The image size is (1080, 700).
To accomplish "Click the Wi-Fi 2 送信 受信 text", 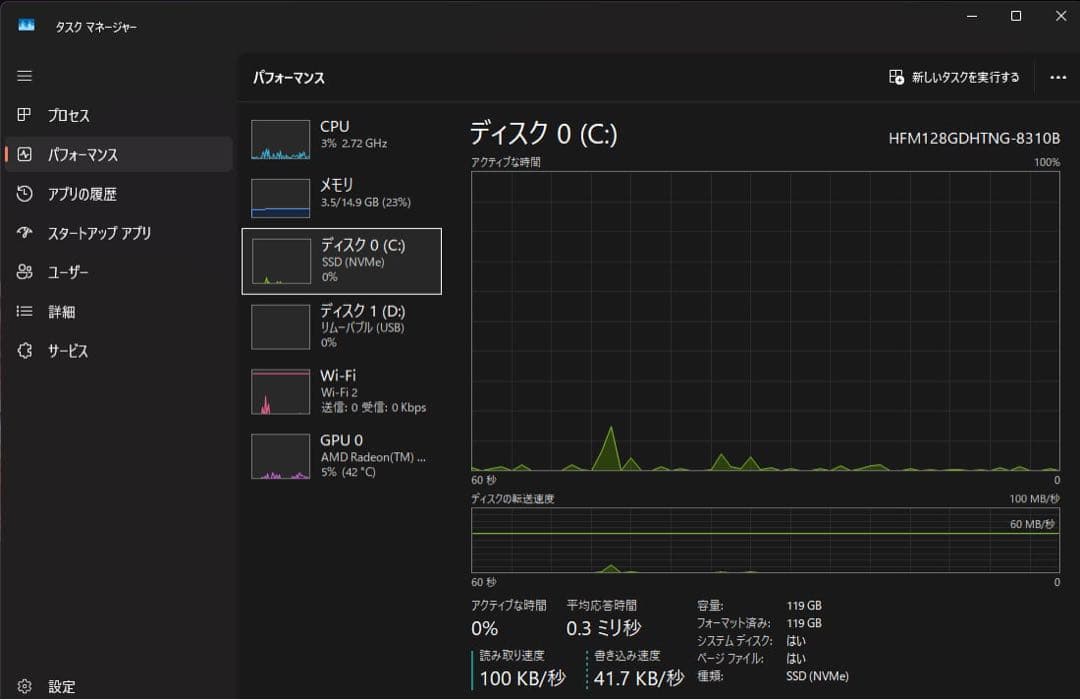I will (x=373, y=400).
